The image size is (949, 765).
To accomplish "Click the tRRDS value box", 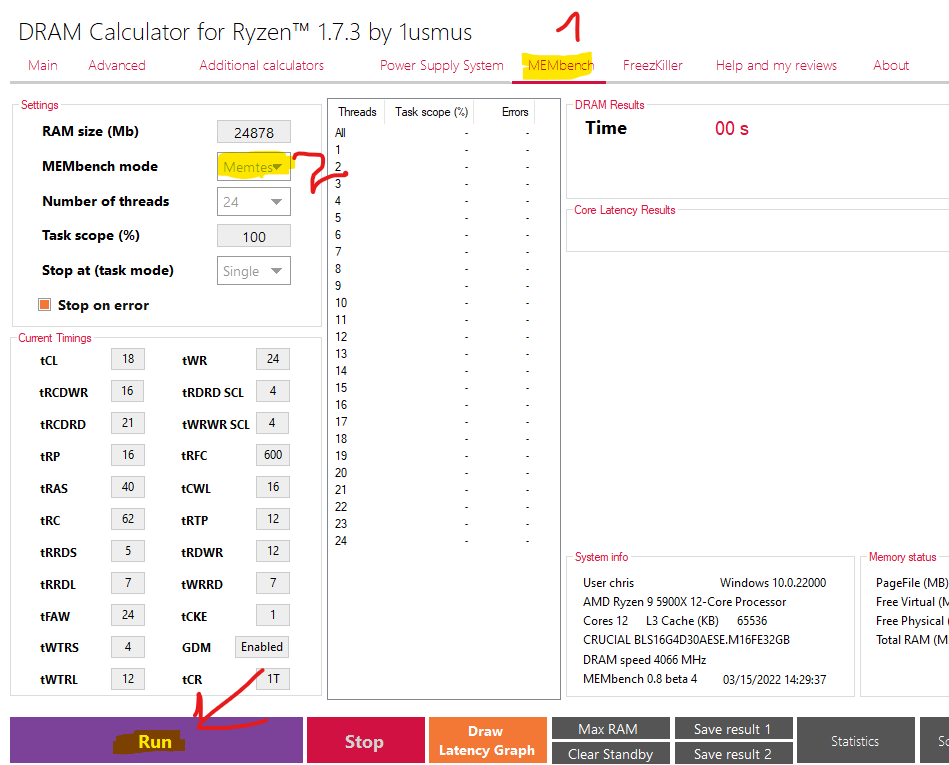I will (x=128, y=551).
